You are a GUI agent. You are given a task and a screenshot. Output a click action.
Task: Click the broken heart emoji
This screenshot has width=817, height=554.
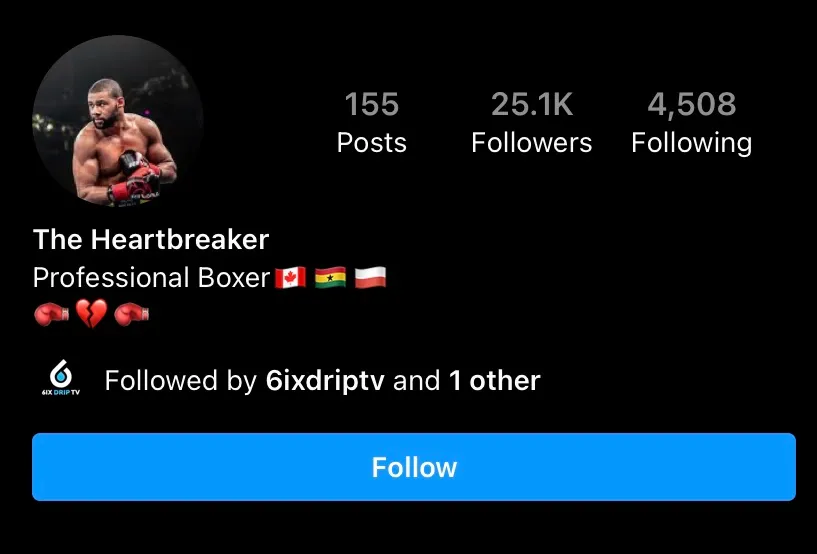click(x=92, y=313)
